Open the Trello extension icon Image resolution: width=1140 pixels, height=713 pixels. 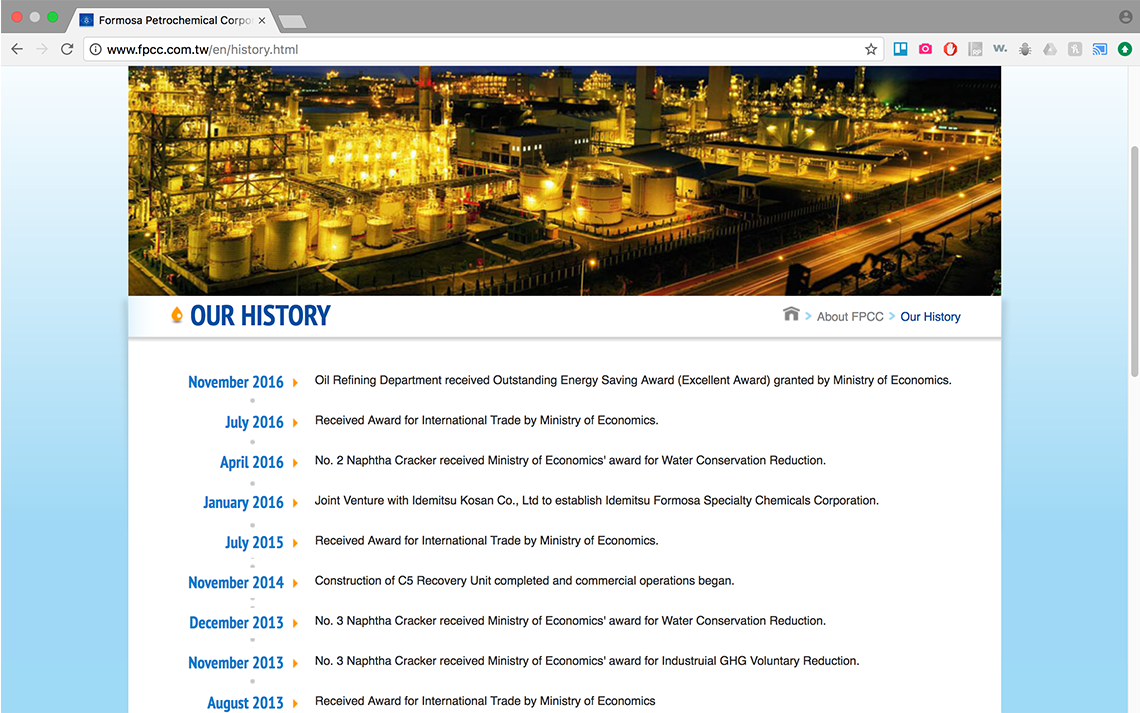tap(900, 49)
